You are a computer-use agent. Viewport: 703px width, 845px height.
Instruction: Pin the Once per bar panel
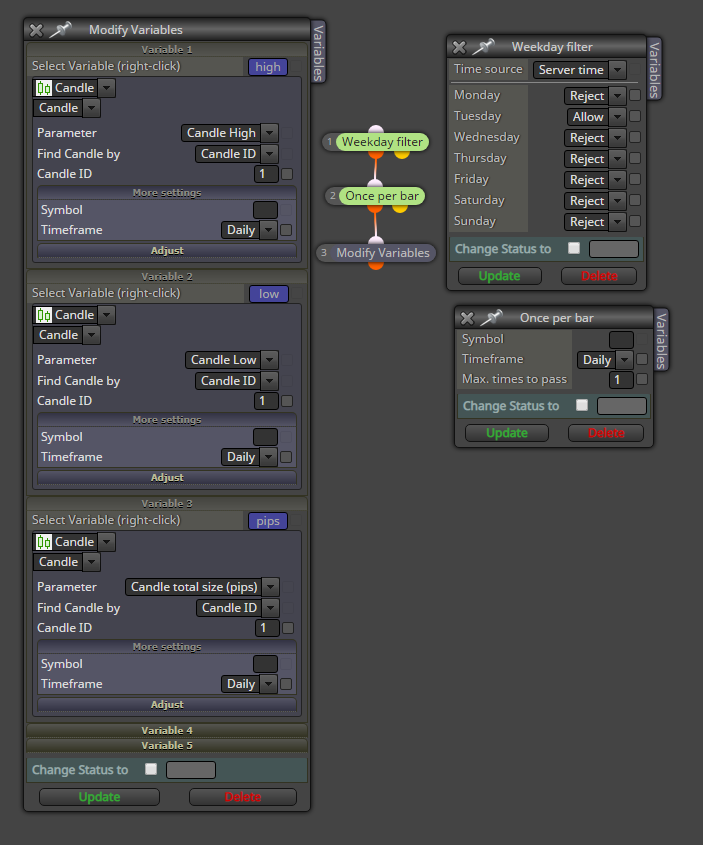pos(491,318)
